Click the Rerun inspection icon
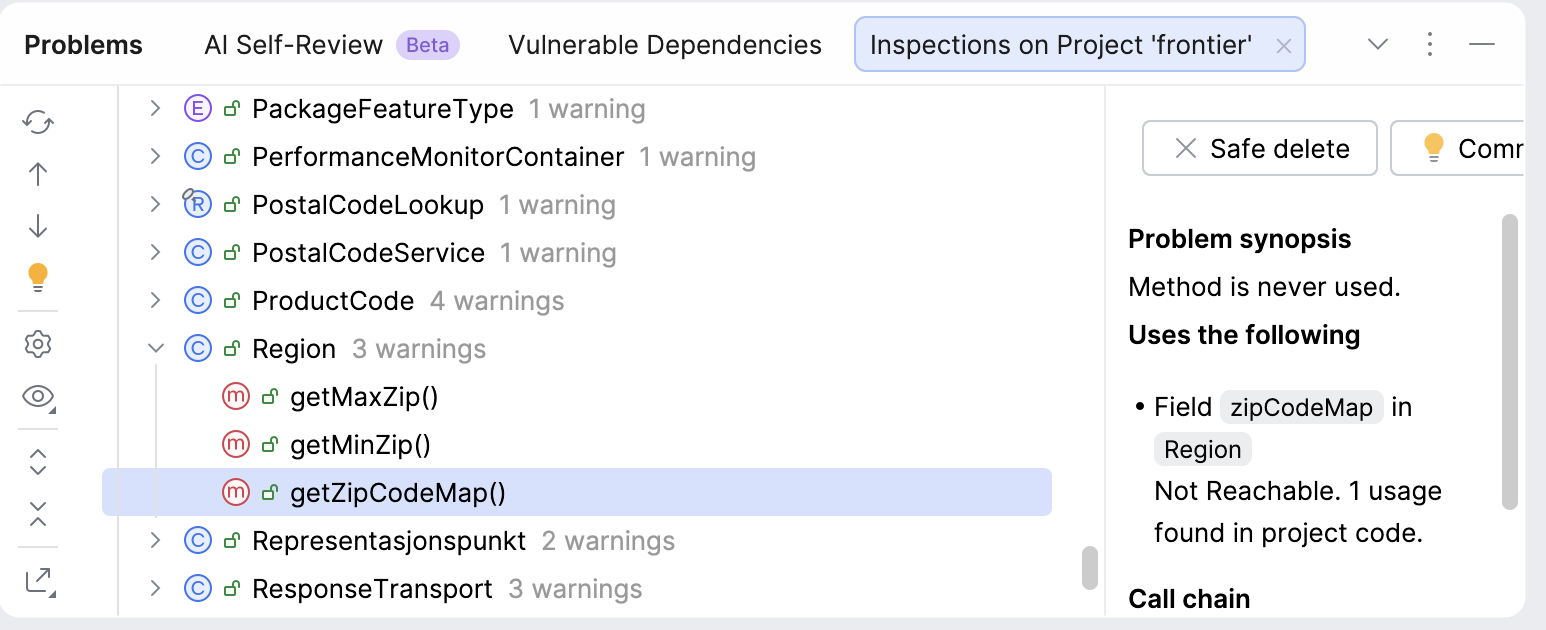Viewport: 1546px width, 630px height. 38,122
